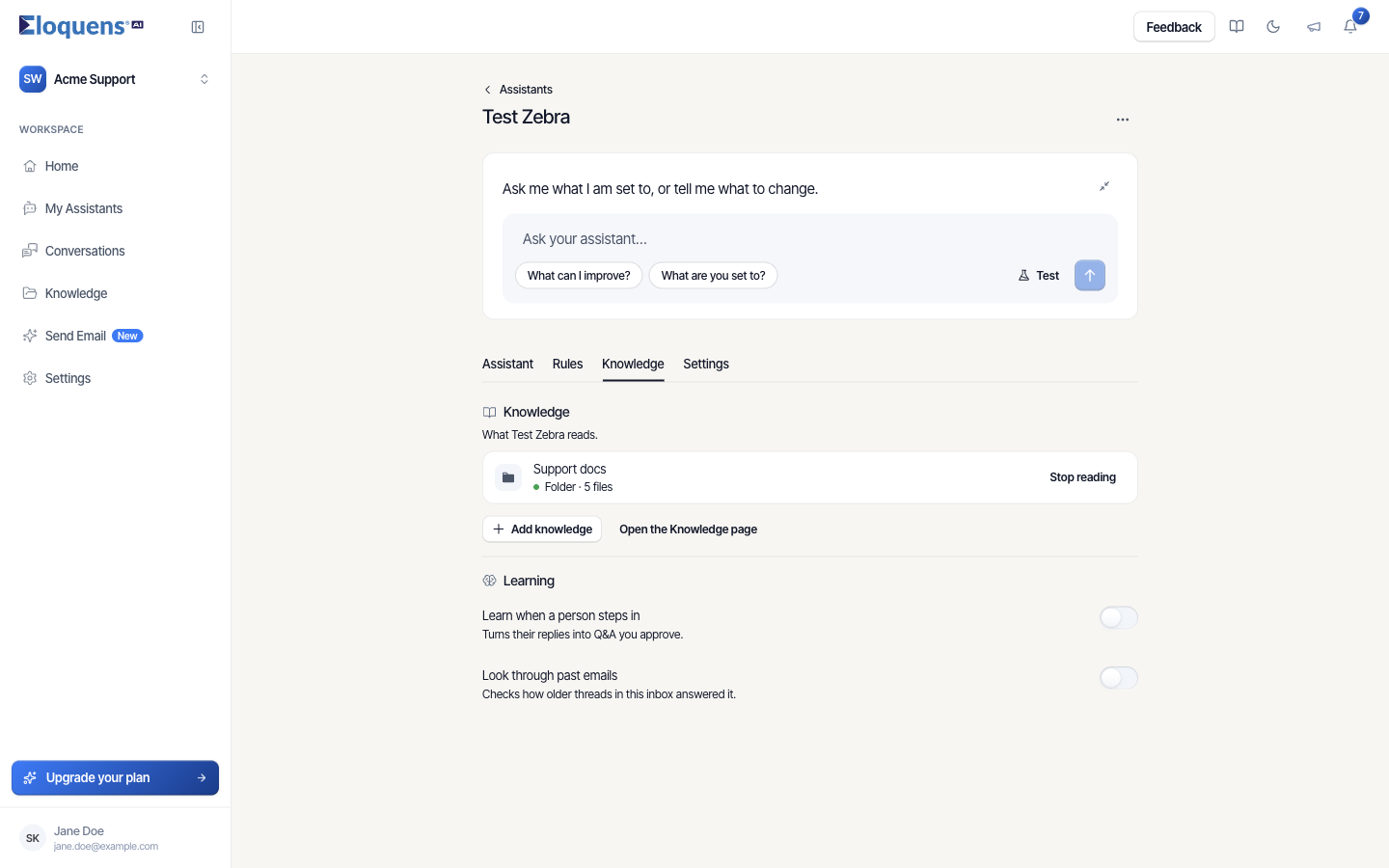Open Jane Doe account profile
Viewport: 1389px width, 868px height.
[116, 838]
